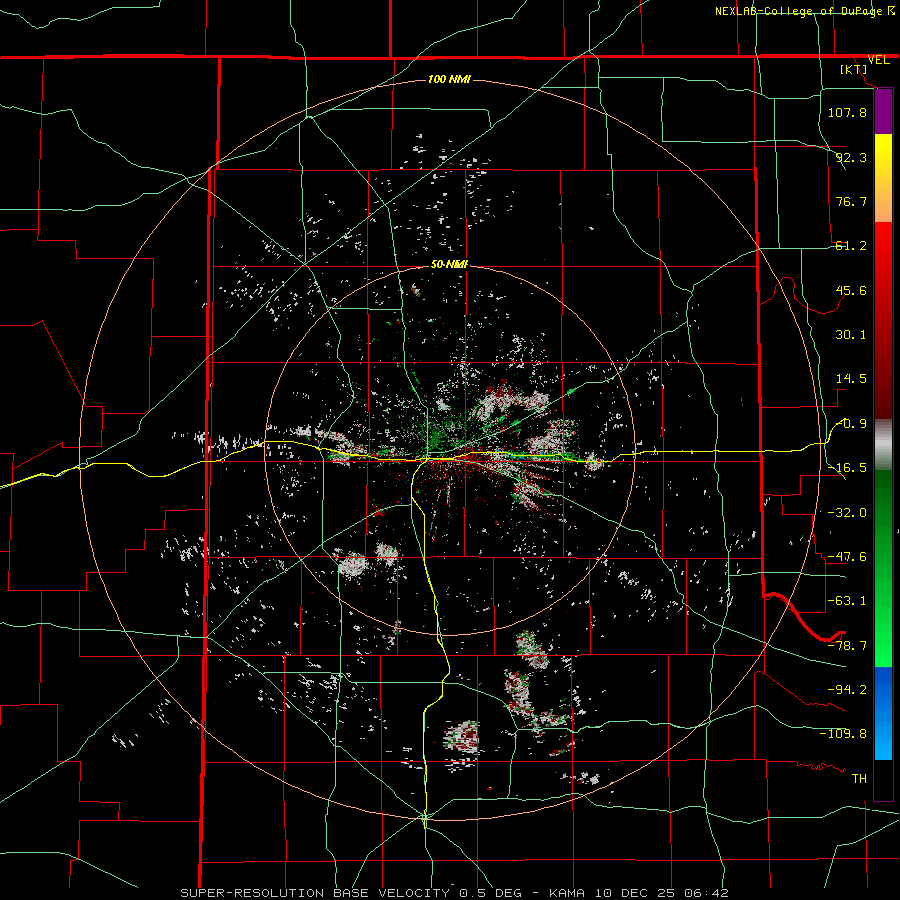Click the 14.5 velocity scale value

coord(851,379)
